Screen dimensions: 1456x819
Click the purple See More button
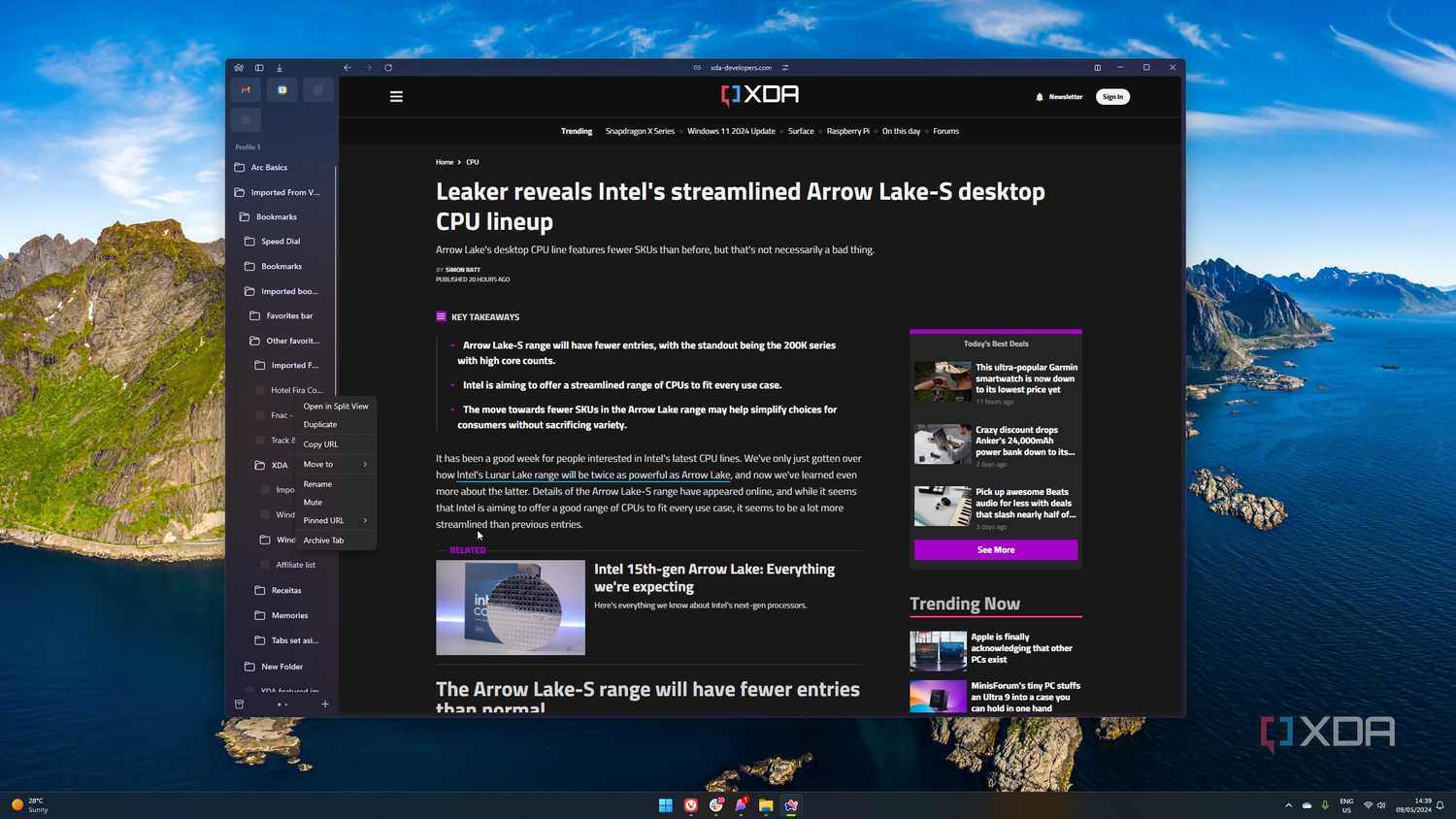996,550
